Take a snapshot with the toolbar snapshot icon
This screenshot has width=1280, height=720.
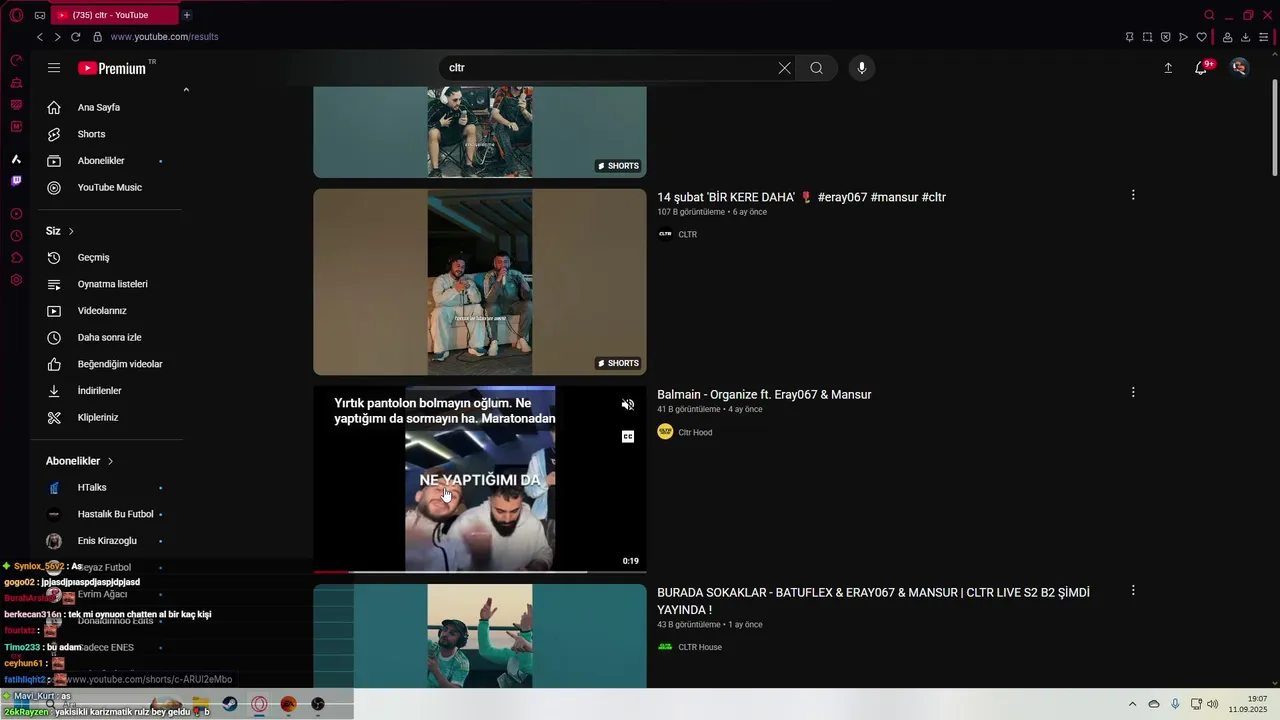[1147, 37]
